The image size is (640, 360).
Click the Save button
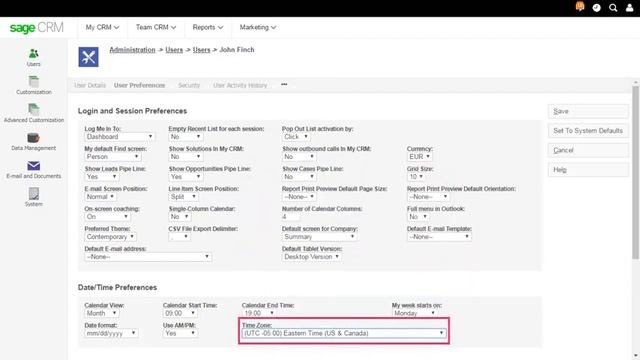588,111
